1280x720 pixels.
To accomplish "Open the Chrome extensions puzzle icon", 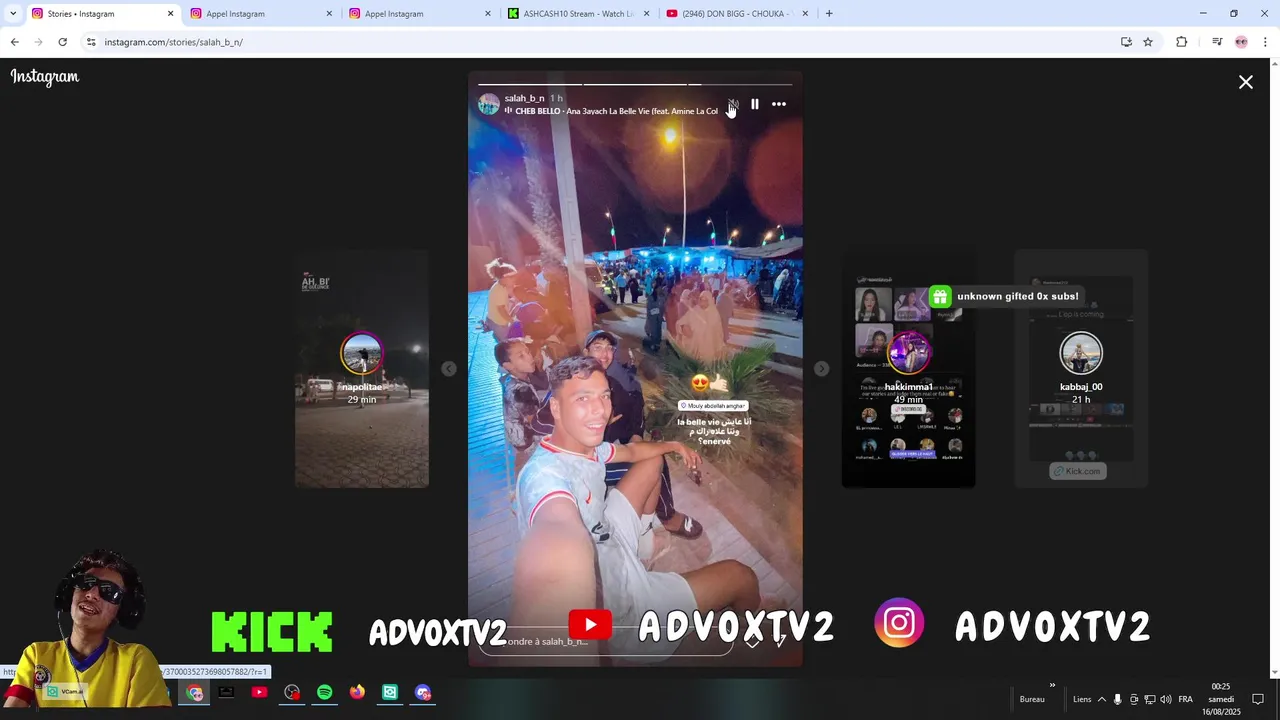I will tap(1181, 42).
